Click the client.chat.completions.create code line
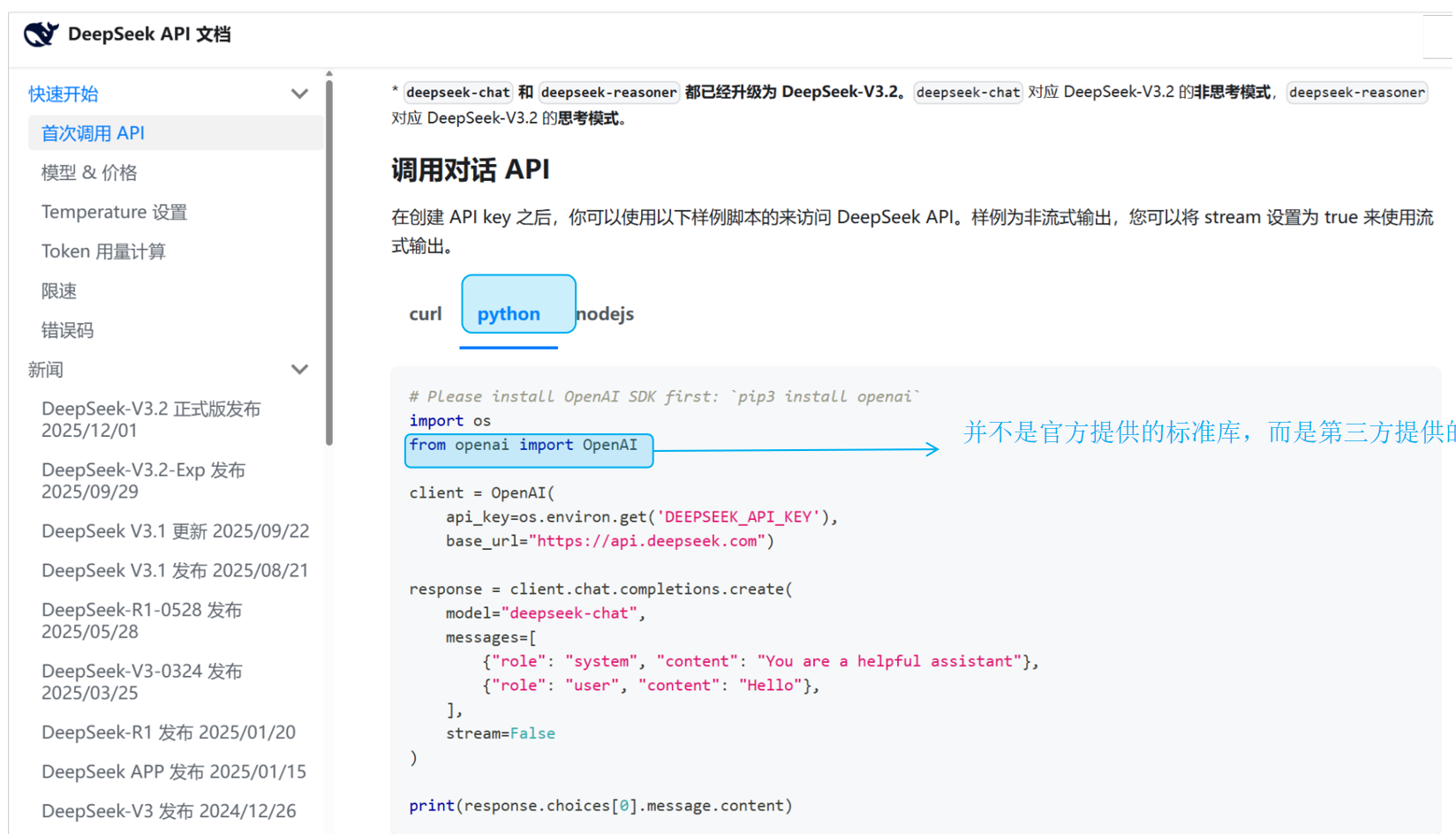This screenshot has height=834, width=1456. tap(601, 590)
